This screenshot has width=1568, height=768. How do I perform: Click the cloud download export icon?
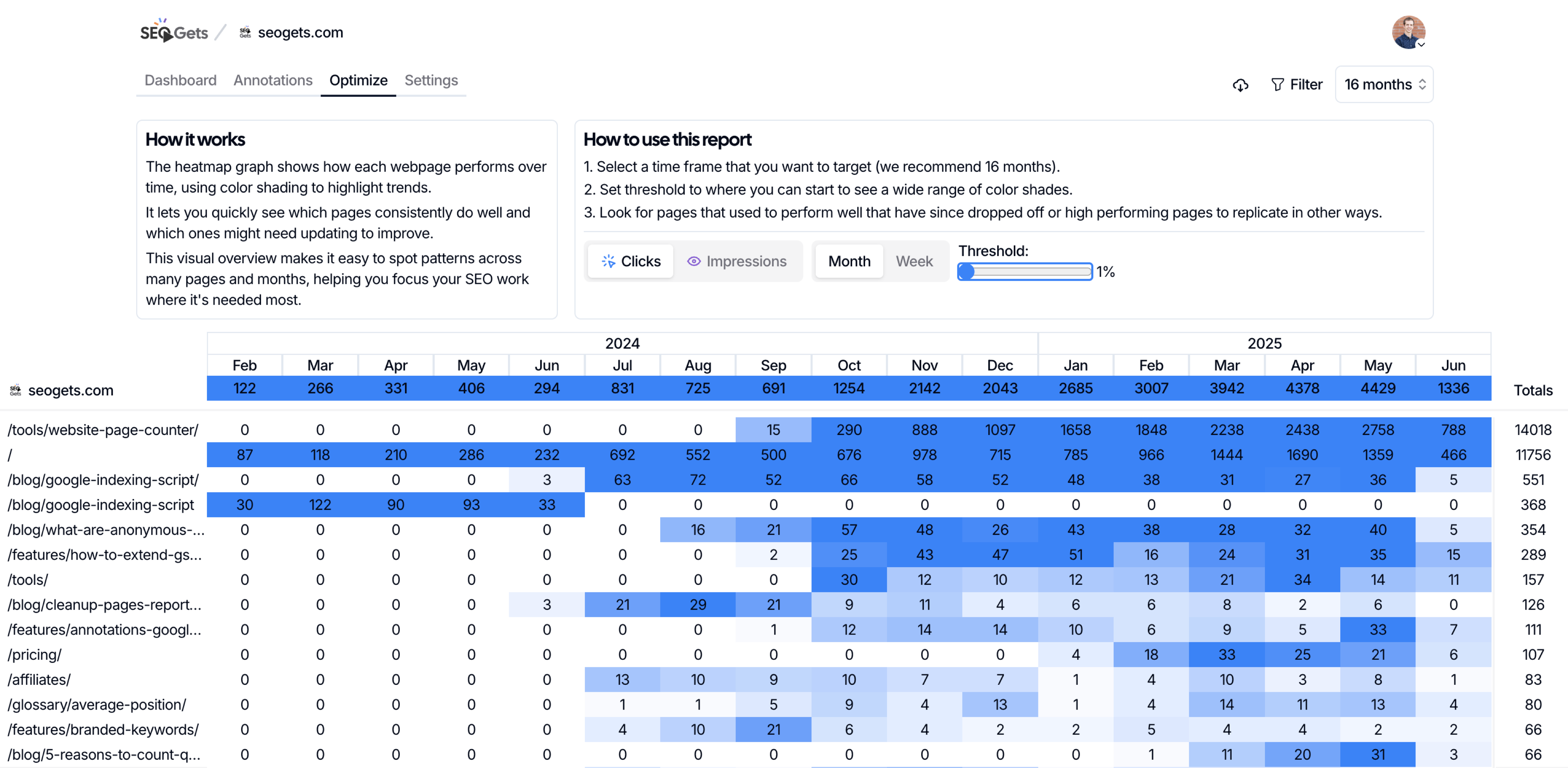pos(1240,85)
